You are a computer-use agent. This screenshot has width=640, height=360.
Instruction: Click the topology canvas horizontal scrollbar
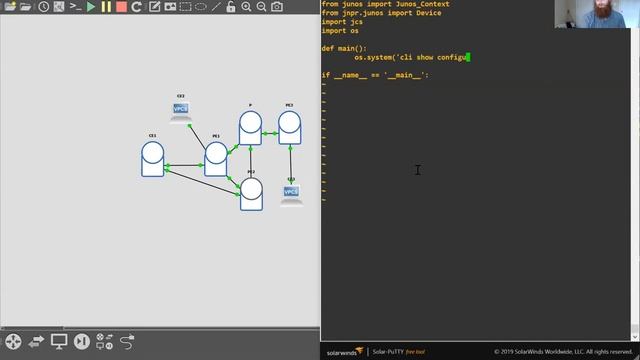[x=32, y=328]
